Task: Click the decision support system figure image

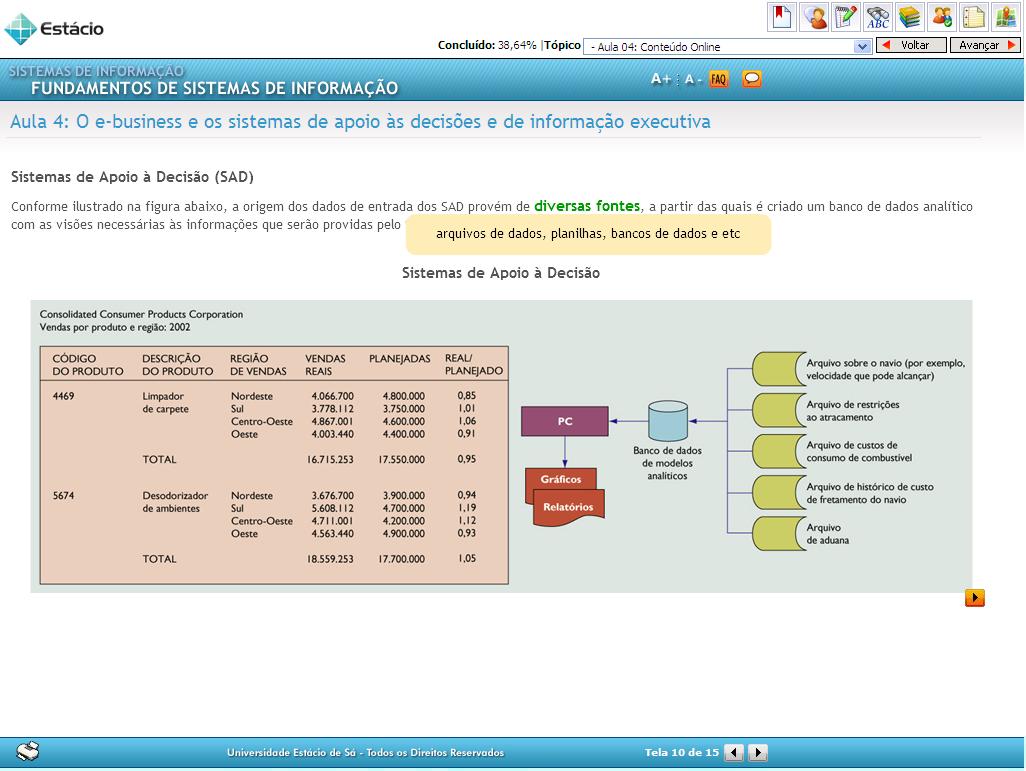Action: [x=501, y=446]
